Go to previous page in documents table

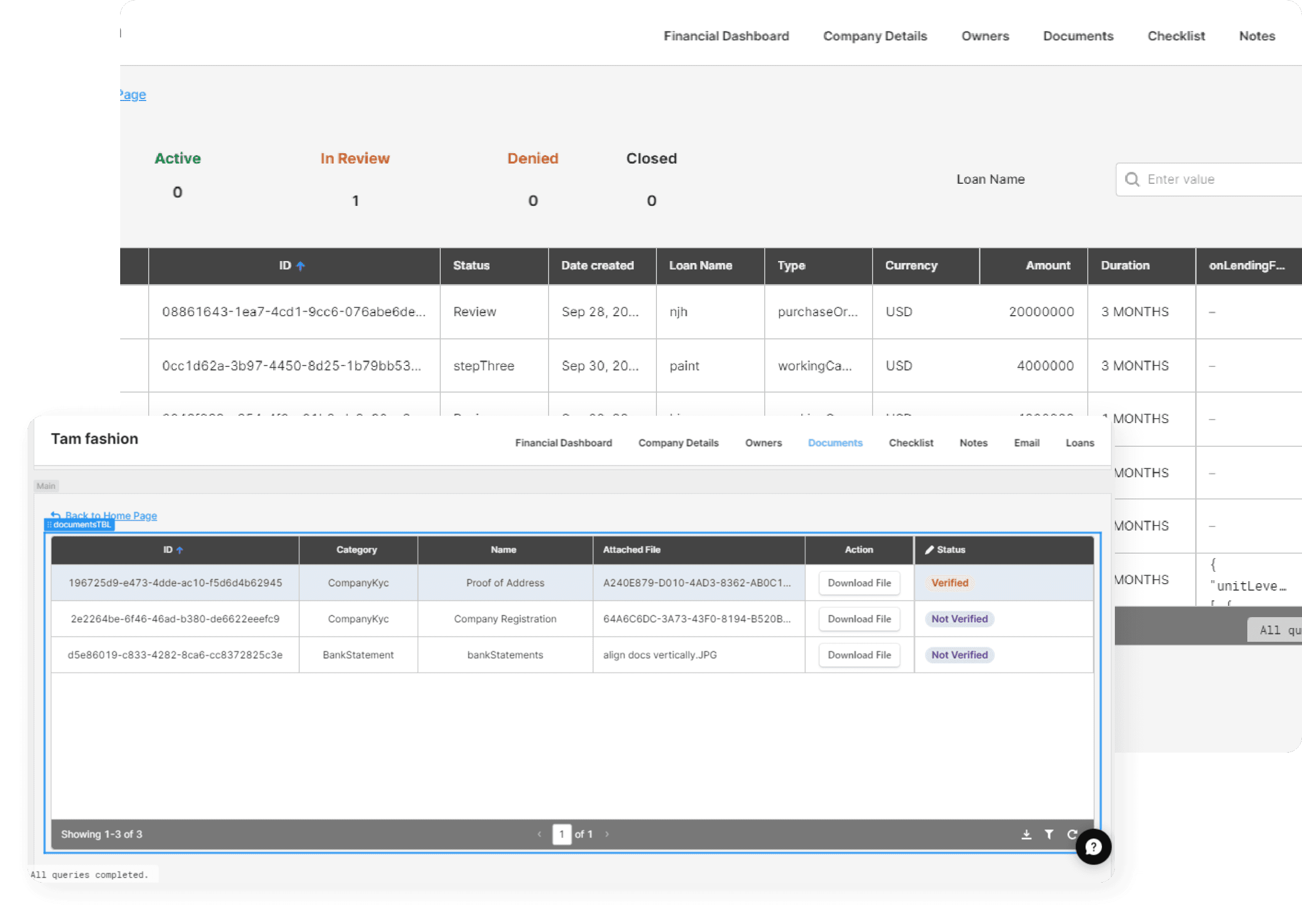539,834
